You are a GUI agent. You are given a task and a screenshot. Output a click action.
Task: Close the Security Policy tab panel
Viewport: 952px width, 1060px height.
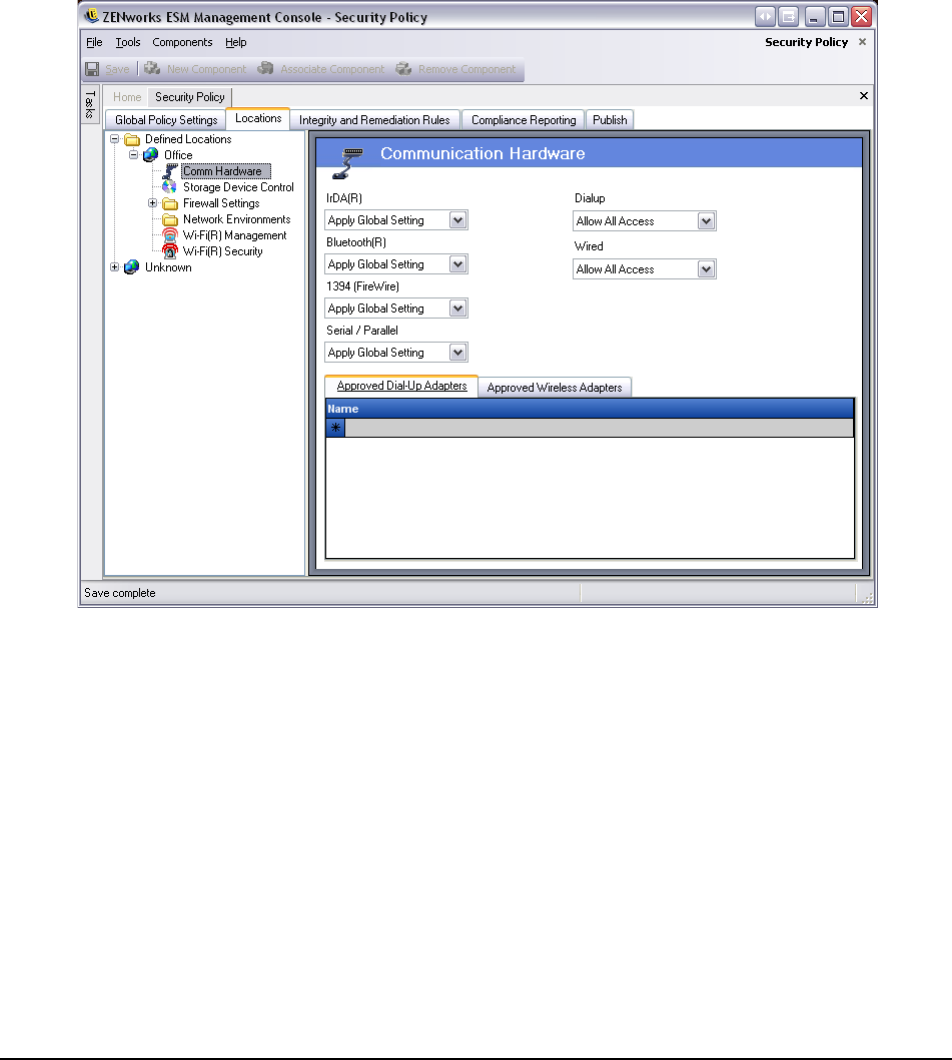coord(863,96)
